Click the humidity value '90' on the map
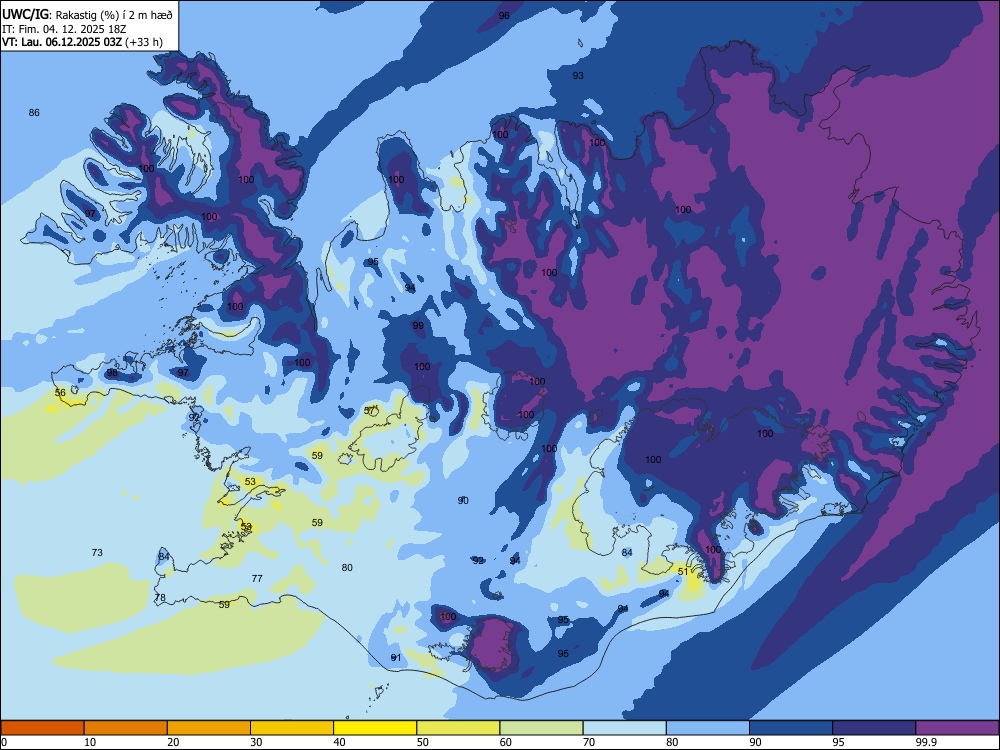Screen dimensions: 1000x750 pyautogui.click(x=463, y=500)
